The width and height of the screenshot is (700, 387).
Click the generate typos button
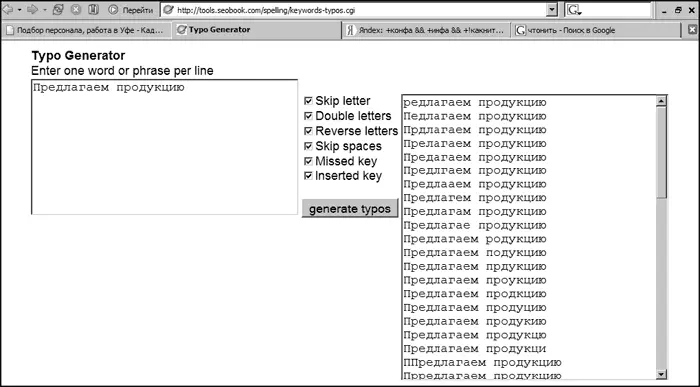[x=350, y=208]
